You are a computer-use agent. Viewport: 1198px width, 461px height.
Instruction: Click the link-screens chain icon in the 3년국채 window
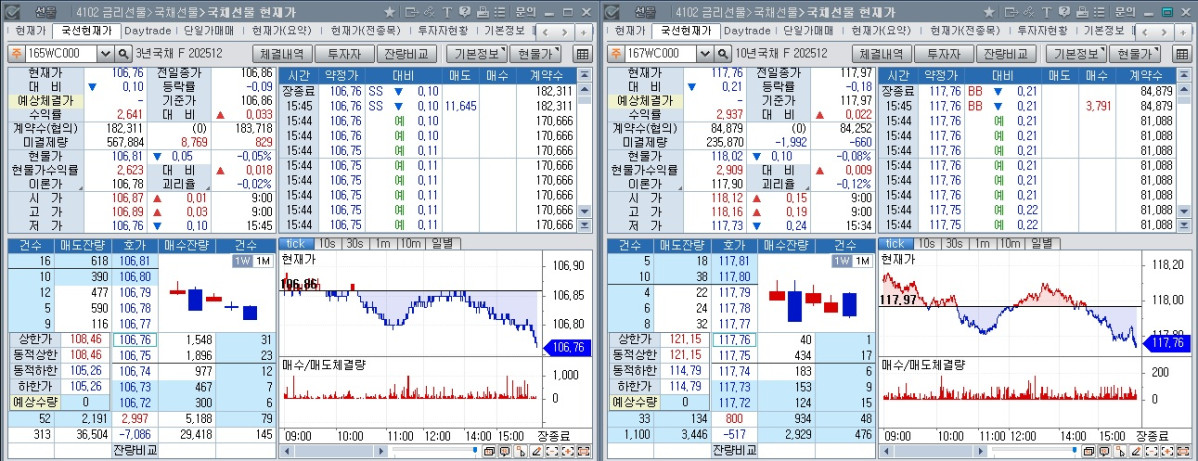(429, 12)
